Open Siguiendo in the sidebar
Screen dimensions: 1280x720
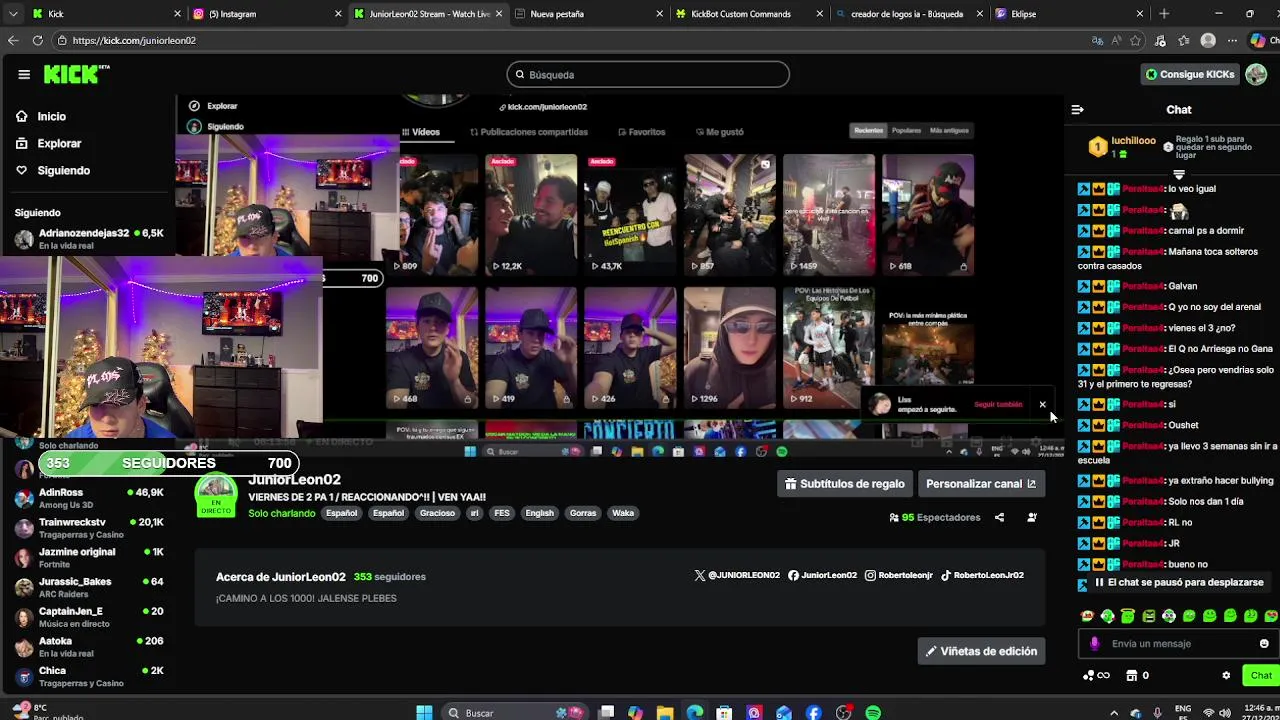click(x=52, y=170)
